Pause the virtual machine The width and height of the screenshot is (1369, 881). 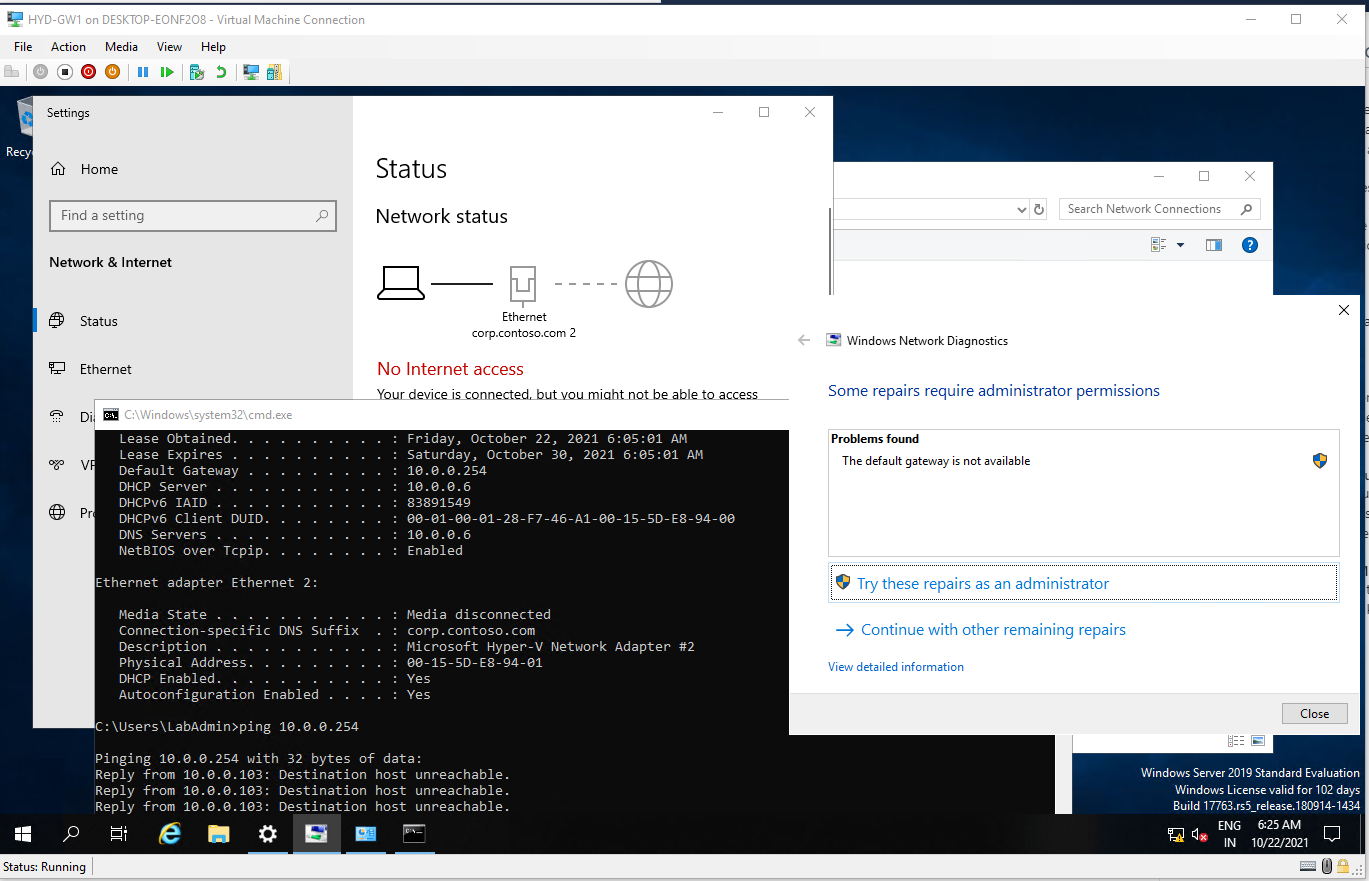coord(143,72)
